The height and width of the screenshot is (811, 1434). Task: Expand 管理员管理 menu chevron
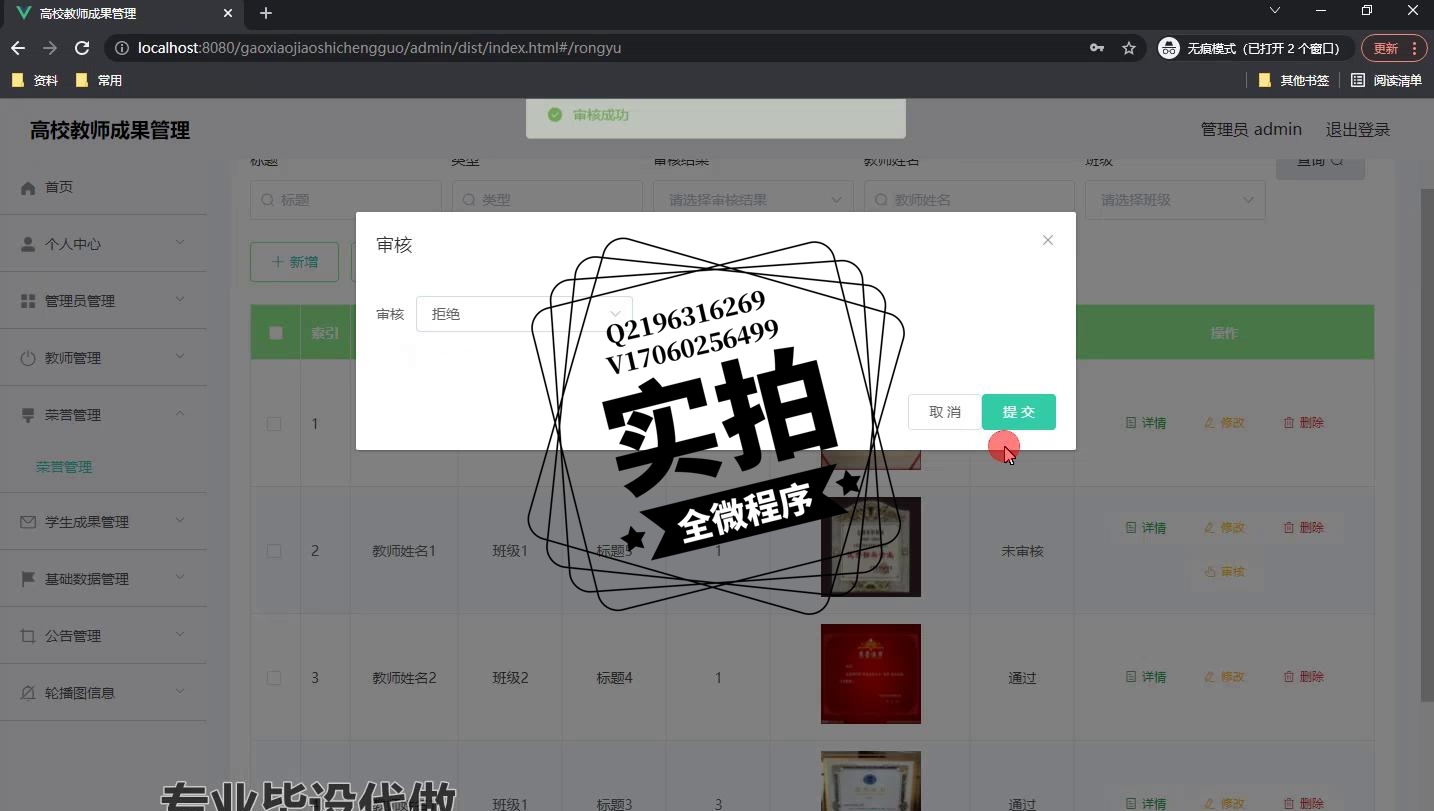coord(180,300)
